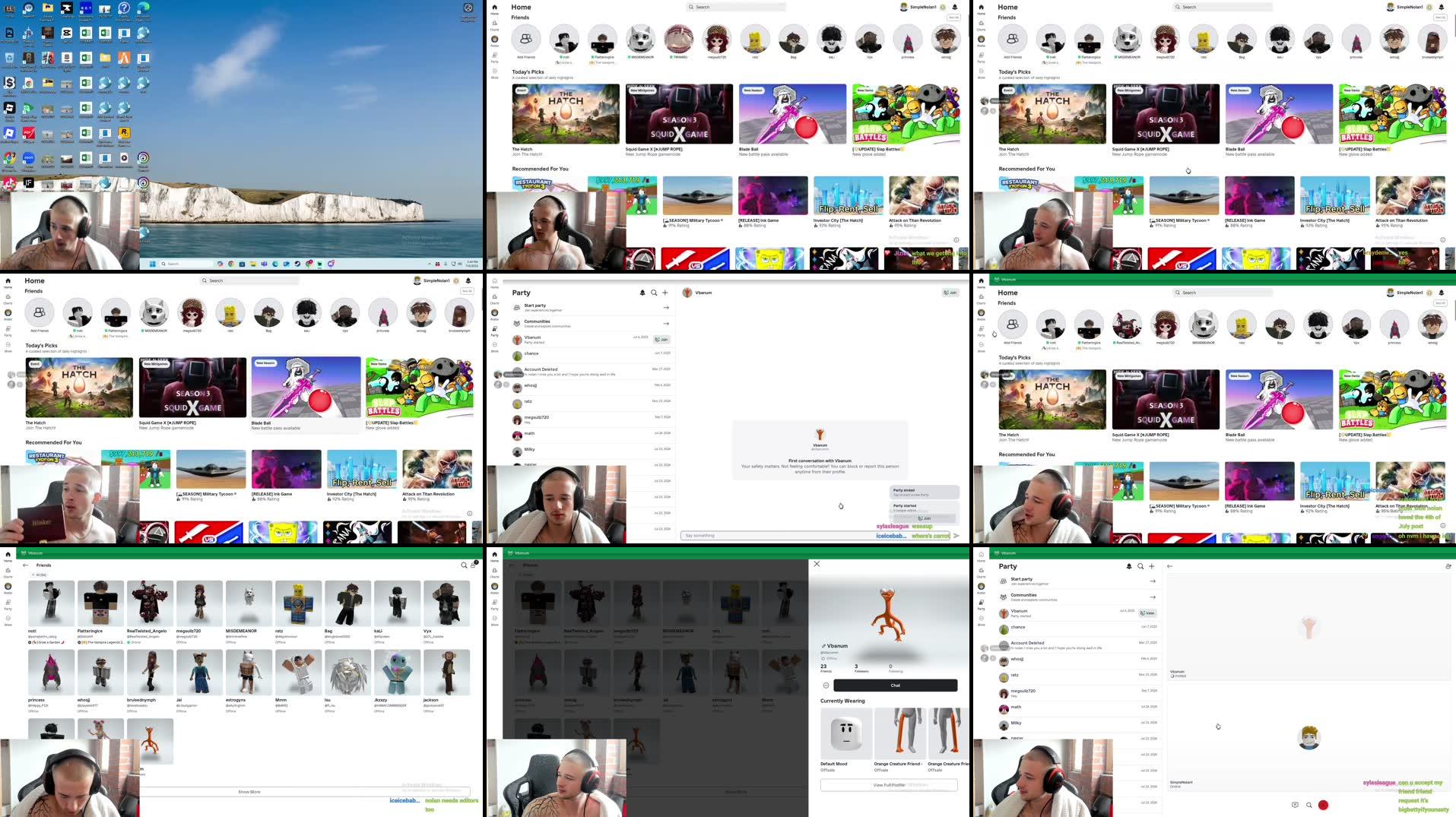
Task: Go back using the arrow in the Friends list header
Action: coord(26,565)
